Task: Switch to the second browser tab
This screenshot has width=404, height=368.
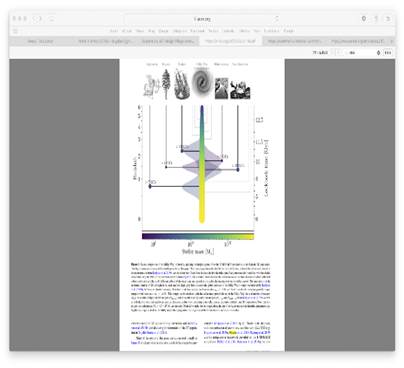Action: 104,41
